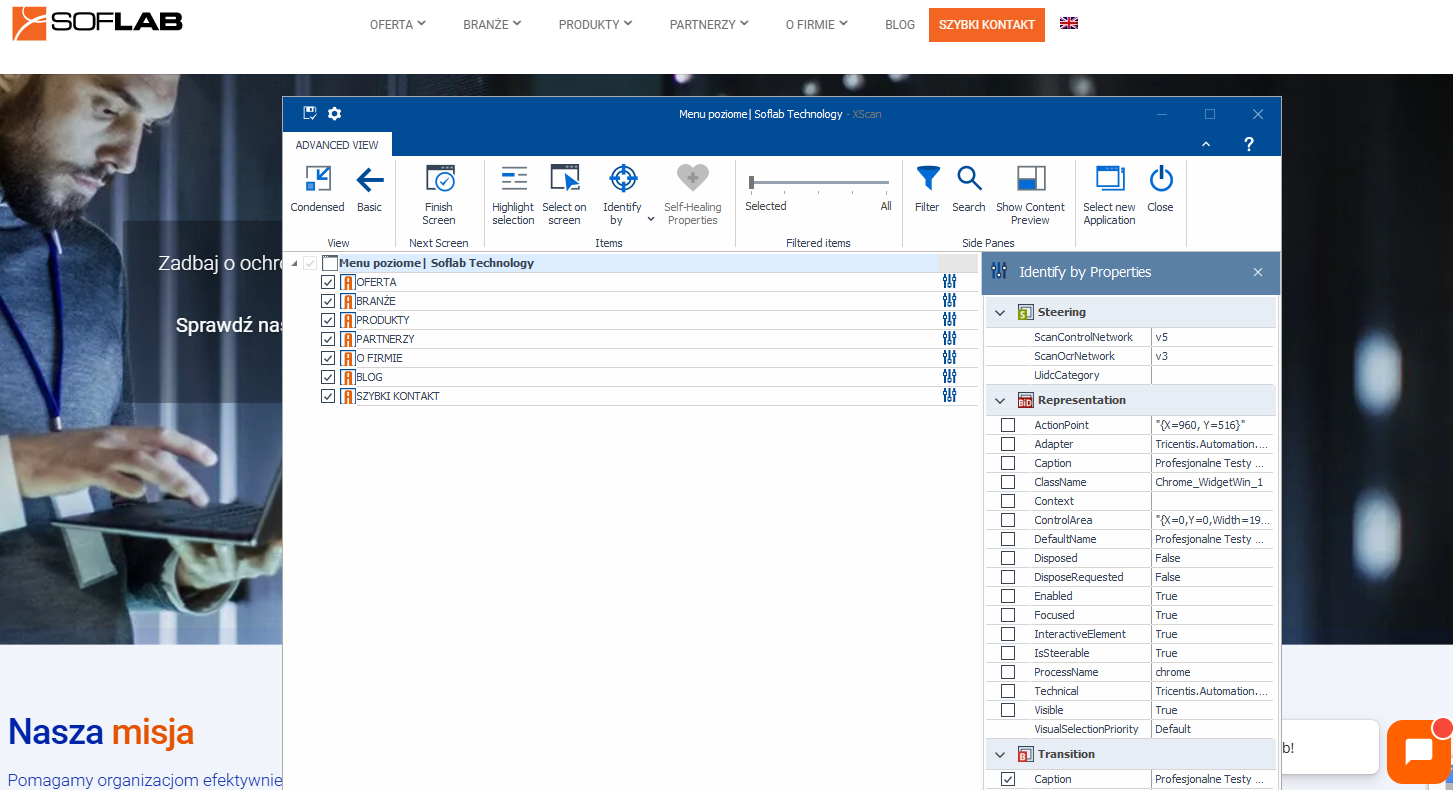Collapse the Representation property section
The image size is (1453, 790).
1000,400
